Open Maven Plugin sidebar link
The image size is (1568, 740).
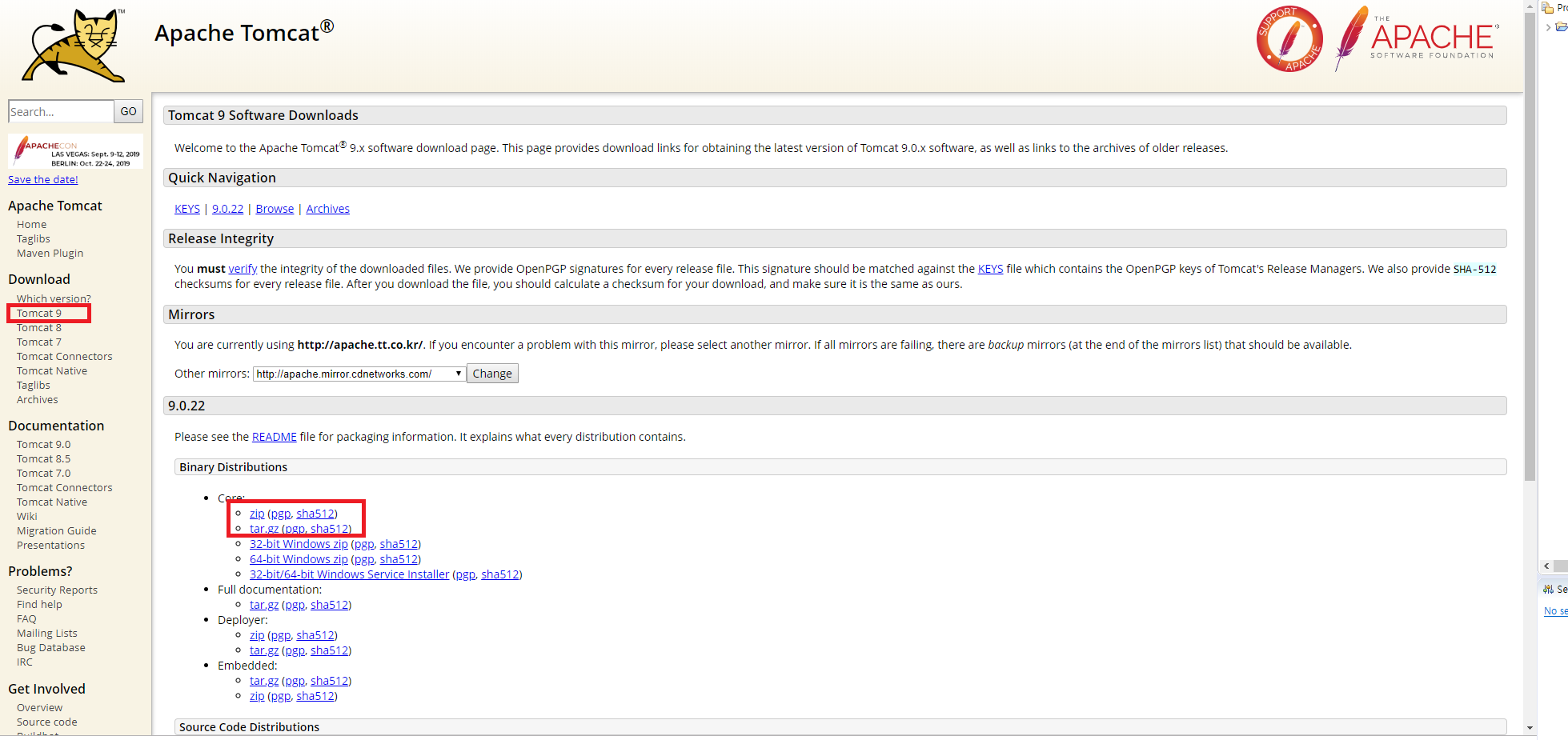point(50,254)
